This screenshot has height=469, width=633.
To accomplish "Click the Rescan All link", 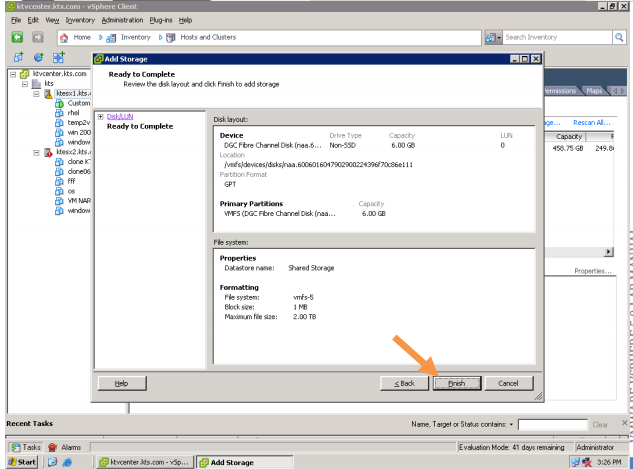I will coord(591,123).
